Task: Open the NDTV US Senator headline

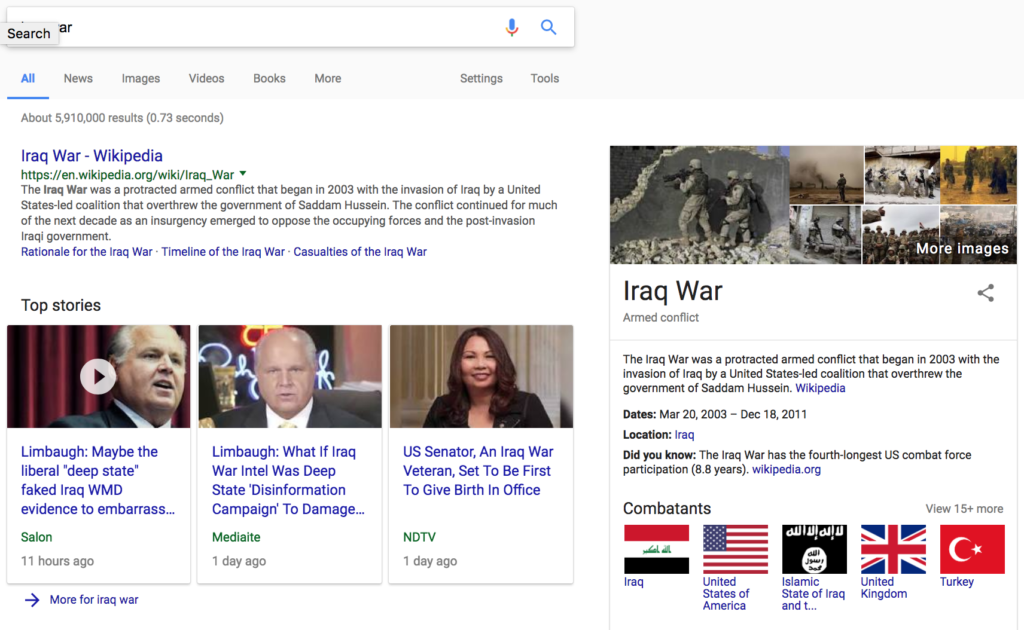Action: (478, 471)
